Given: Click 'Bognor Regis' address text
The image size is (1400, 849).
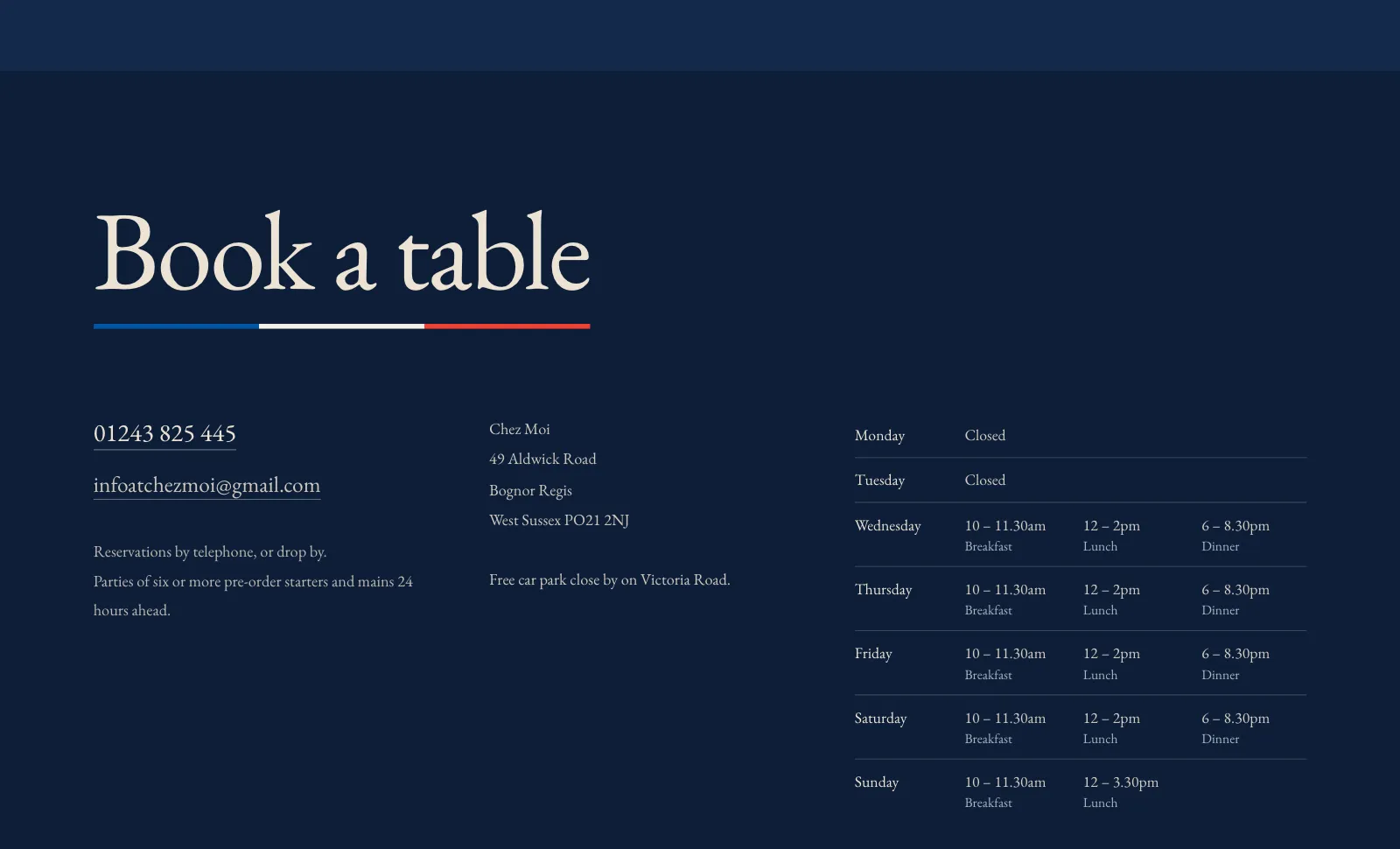Looking at the screenshot, I should pos(530,490).
